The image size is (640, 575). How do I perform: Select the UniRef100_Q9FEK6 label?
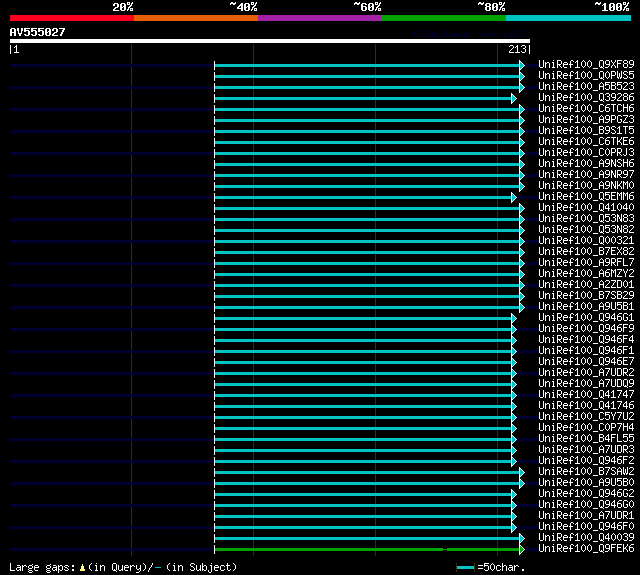(x=586, y=549)
